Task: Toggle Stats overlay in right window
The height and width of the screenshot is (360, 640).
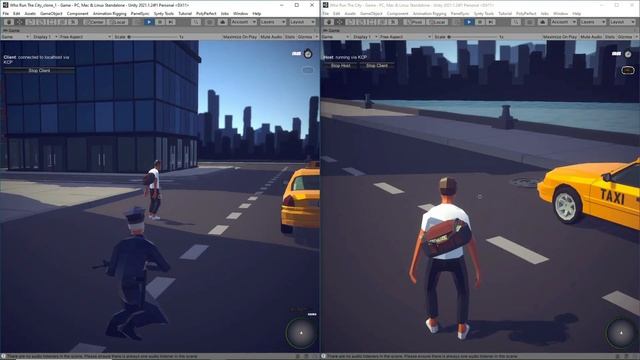Action: [610, 37]
